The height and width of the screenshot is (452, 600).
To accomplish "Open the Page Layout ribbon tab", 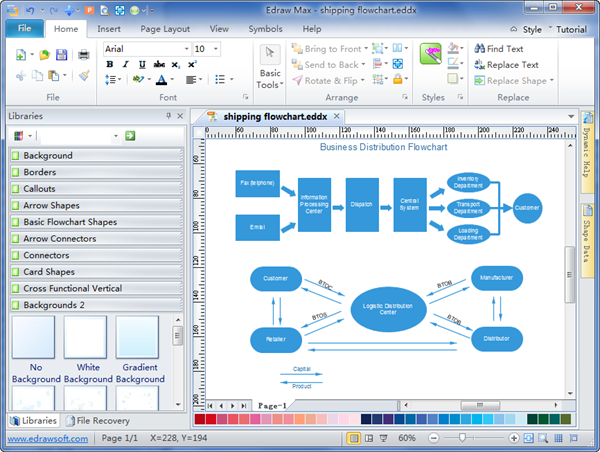I will coord(165,29).
